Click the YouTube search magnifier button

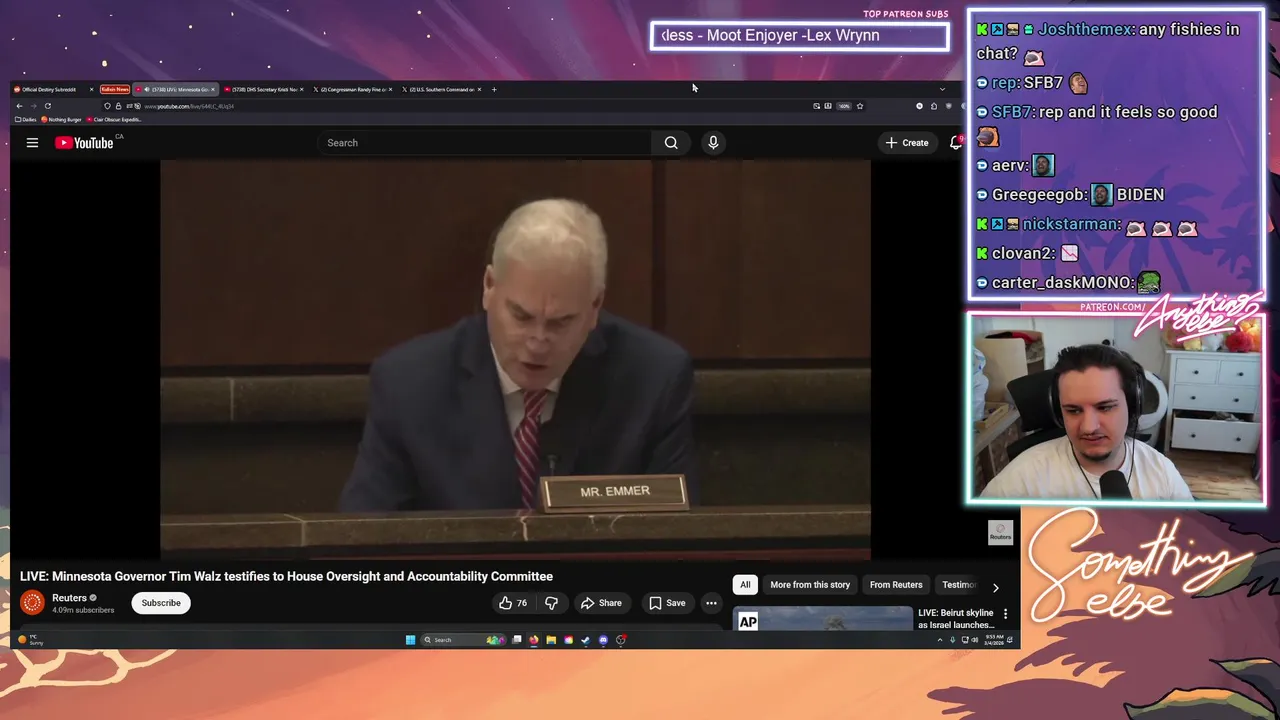click(671, 143)
